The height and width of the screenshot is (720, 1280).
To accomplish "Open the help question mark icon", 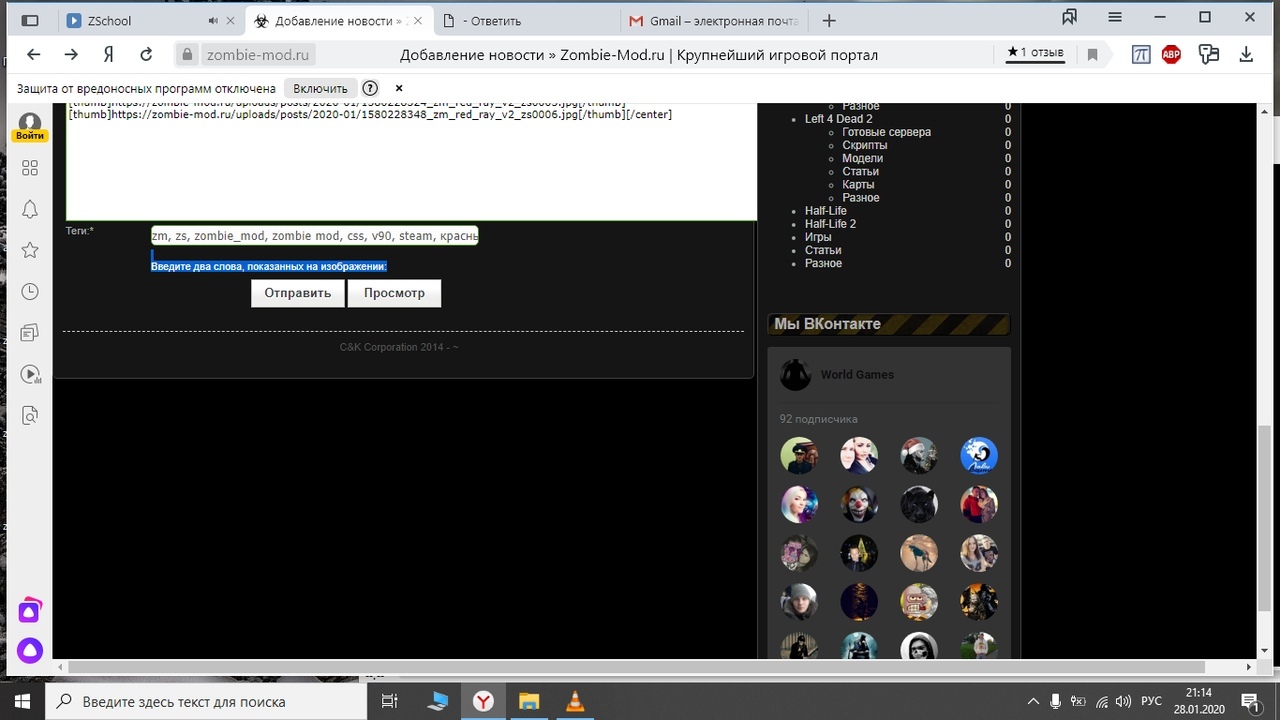I will pos(370,88).
